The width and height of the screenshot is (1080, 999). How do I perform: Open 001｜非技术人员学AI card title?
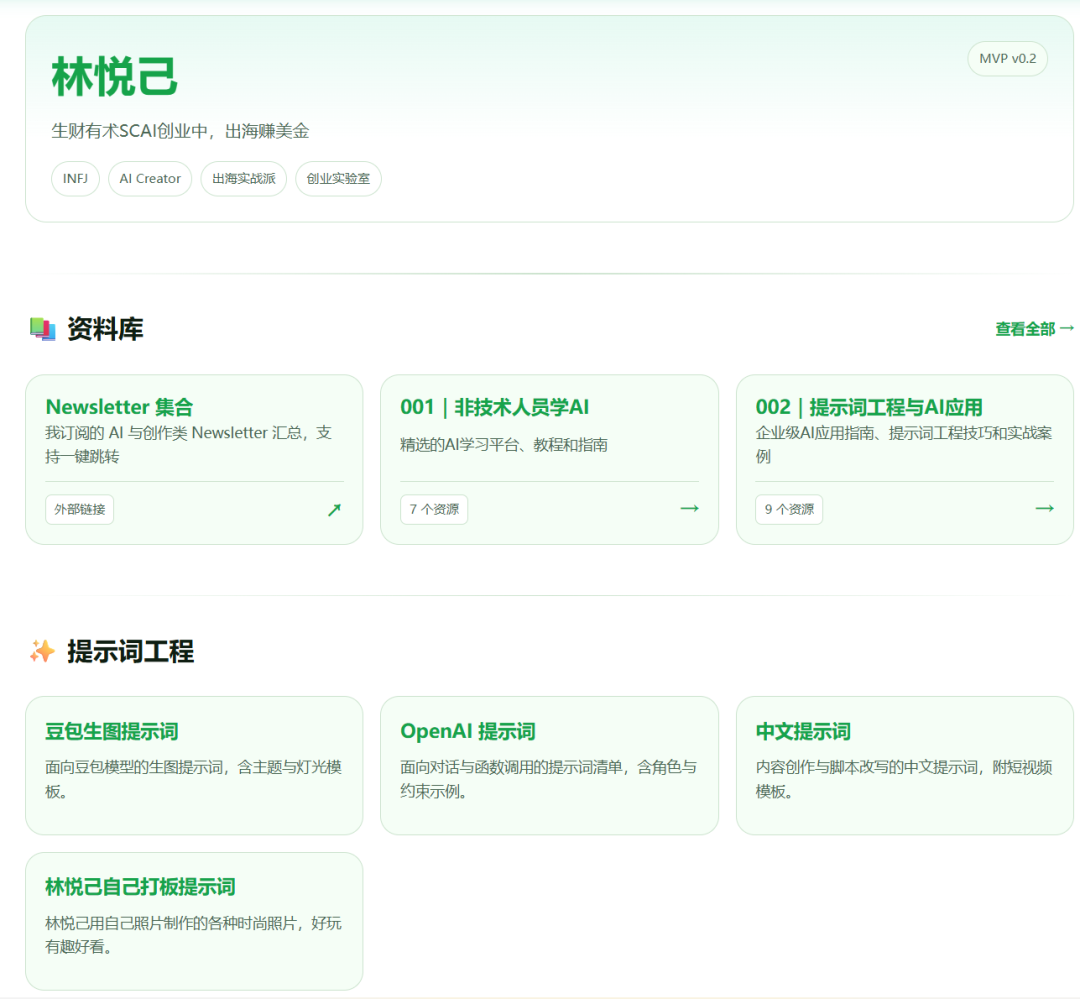coord(495,407)
